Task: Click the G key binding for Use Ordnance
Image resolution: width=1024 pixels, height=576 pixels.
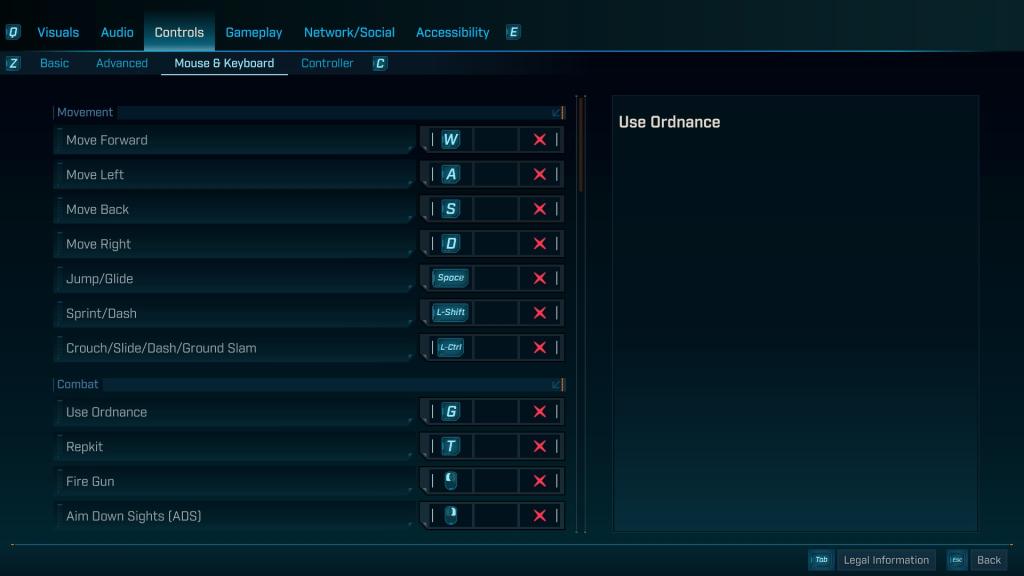Action: [450, 411]
